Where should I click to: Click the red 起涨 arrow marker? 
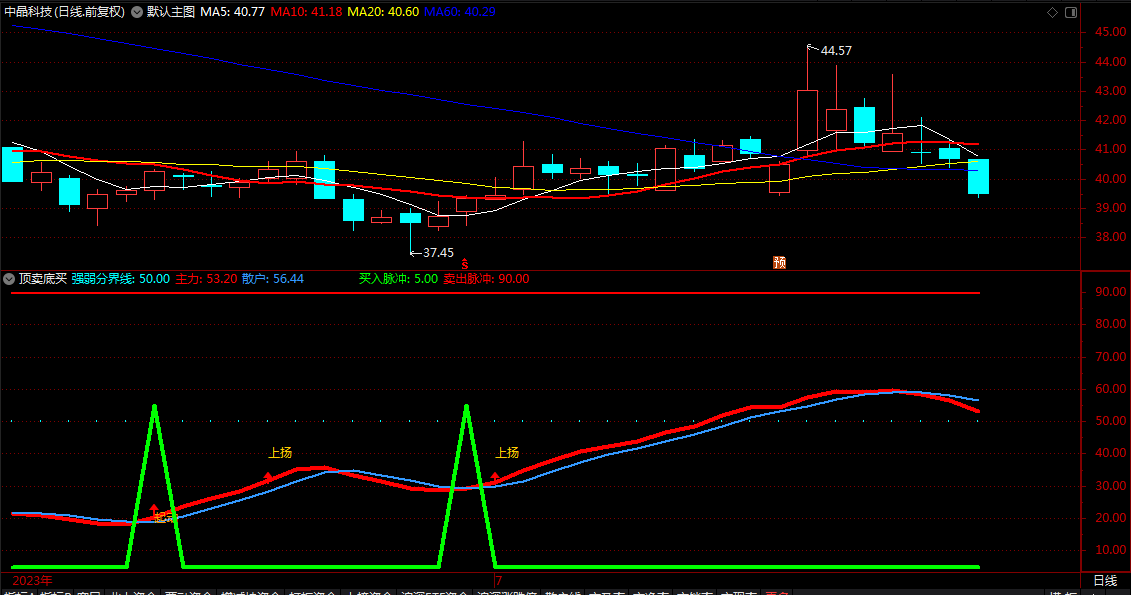point(154,510)
